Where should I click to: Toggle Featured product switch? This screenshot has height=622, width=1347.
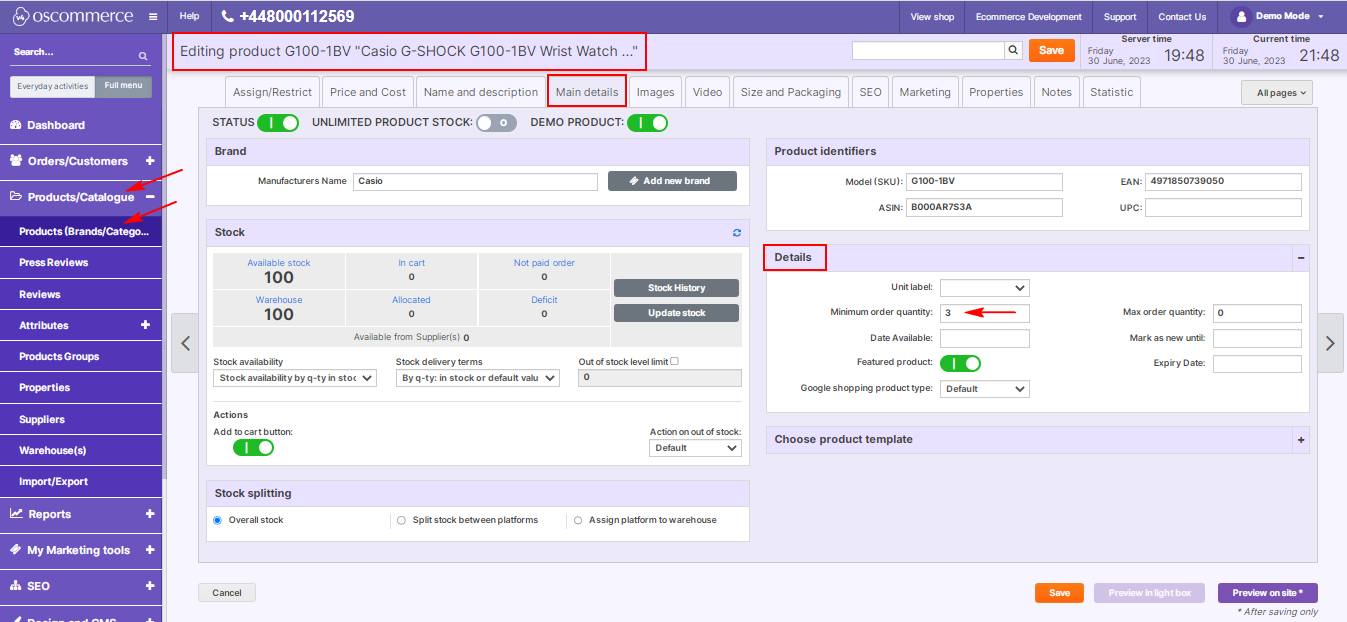(960, 363)
